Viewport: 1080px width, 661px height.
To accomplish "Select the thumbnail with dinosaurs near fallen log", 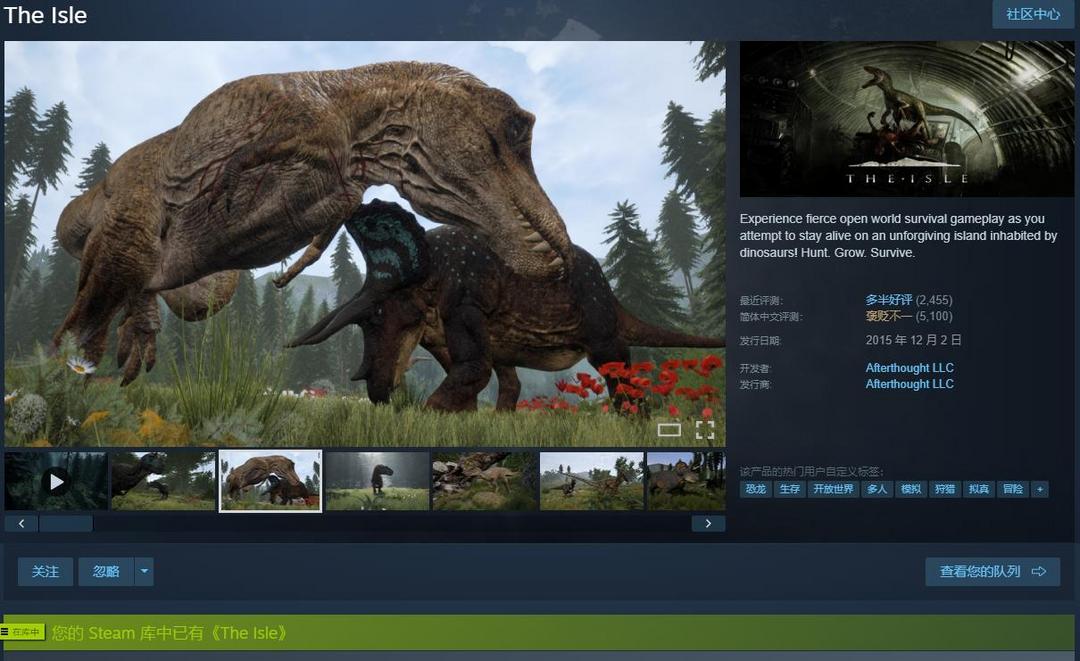I will pos(484,481).
